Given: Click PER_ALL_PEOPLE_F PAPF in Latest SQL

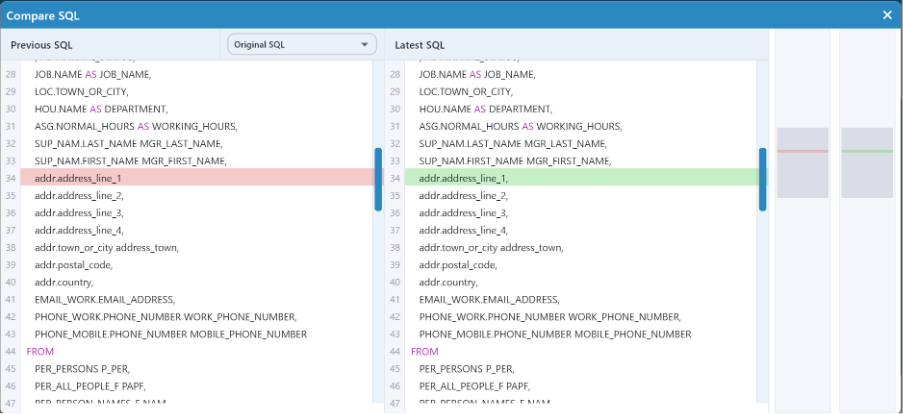Looking at the screenshot, I should click(x=475, y=386).
